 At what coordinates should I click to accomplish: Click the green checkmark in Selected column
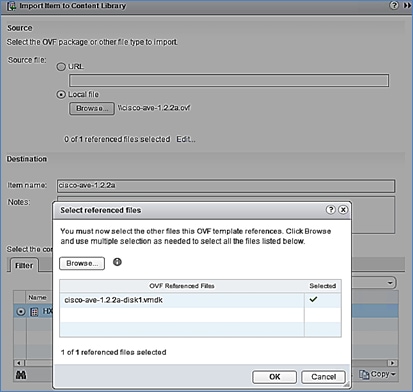[313, 299]
